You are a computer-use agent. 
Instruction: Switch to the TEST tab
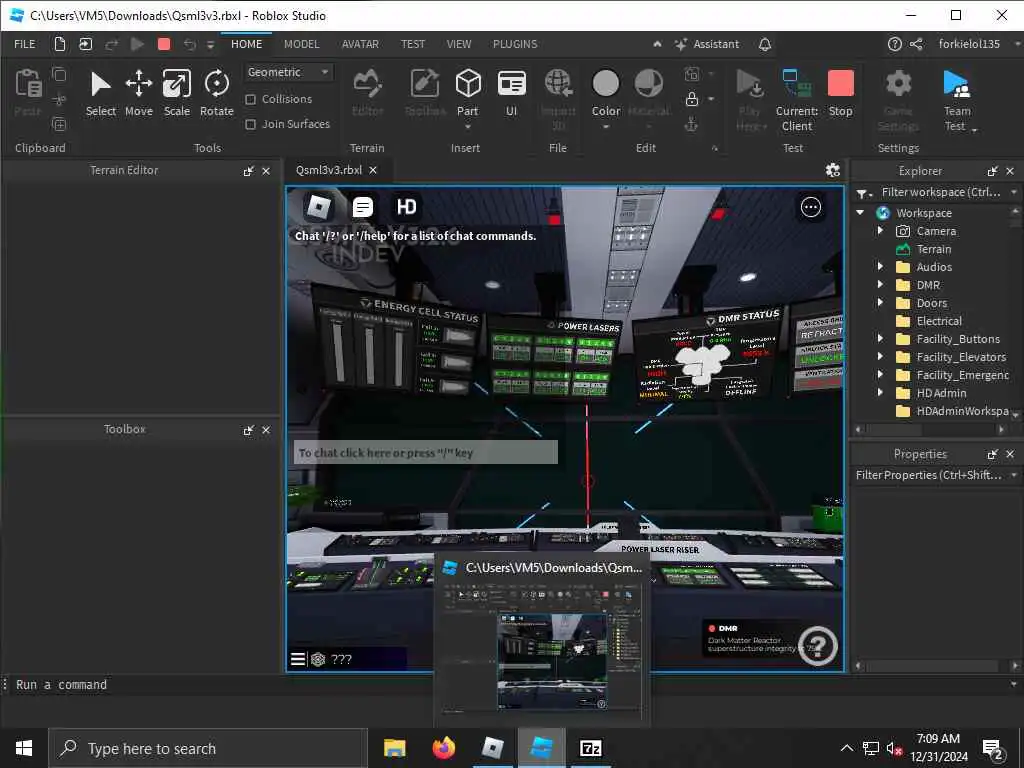click(x=413, y=44)
